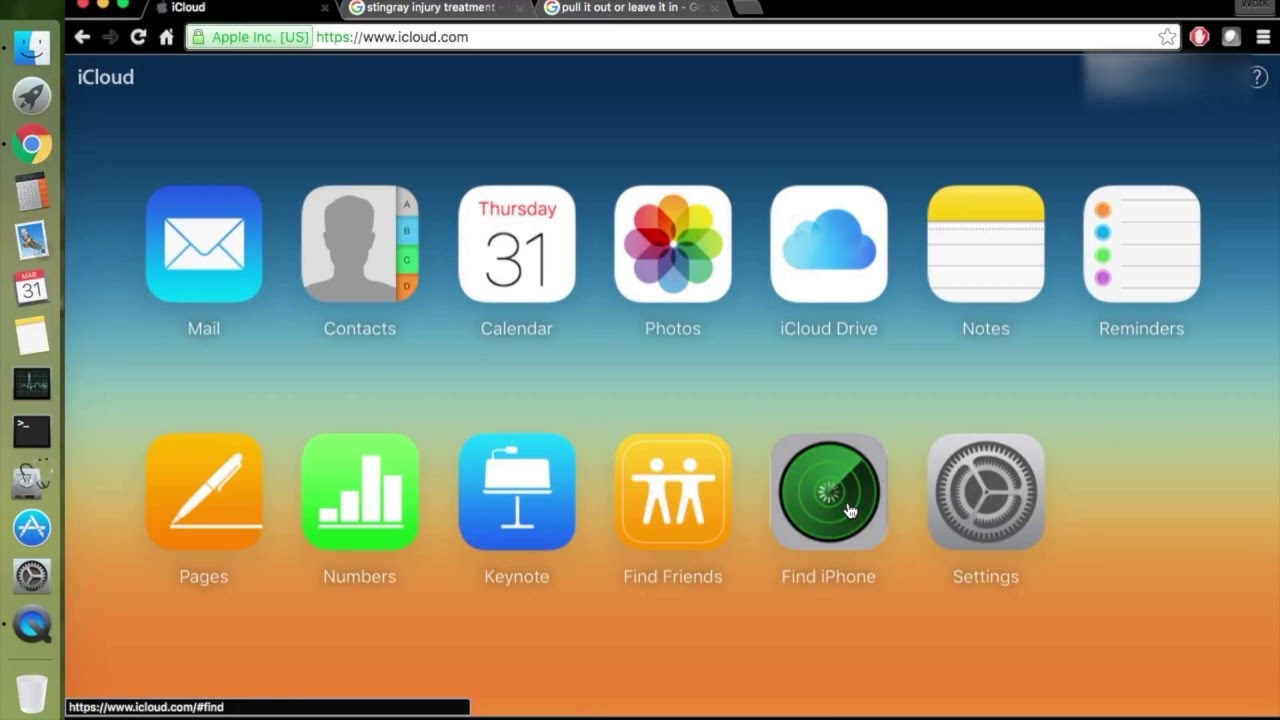Open Chrome from the Dock
The image size is (1280, 720).
(x=32, y=145)
